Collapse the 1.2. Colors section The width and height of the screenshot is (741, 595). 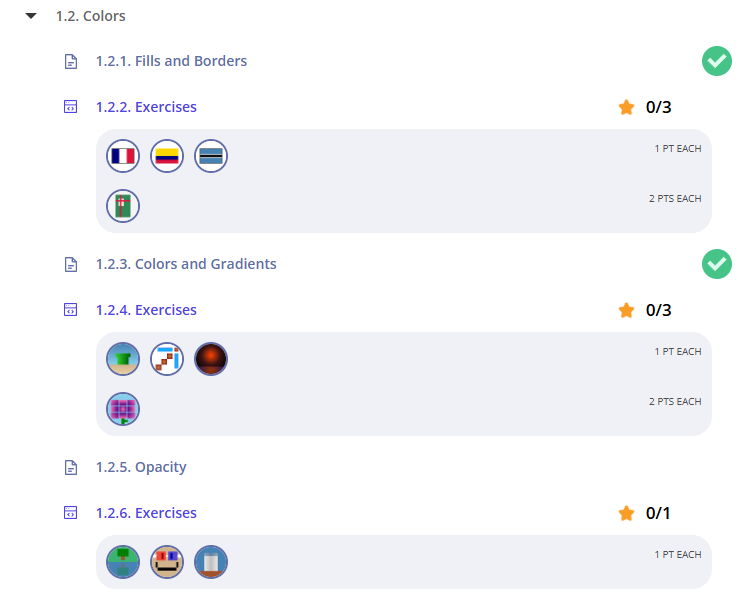[x=31, y=16]
